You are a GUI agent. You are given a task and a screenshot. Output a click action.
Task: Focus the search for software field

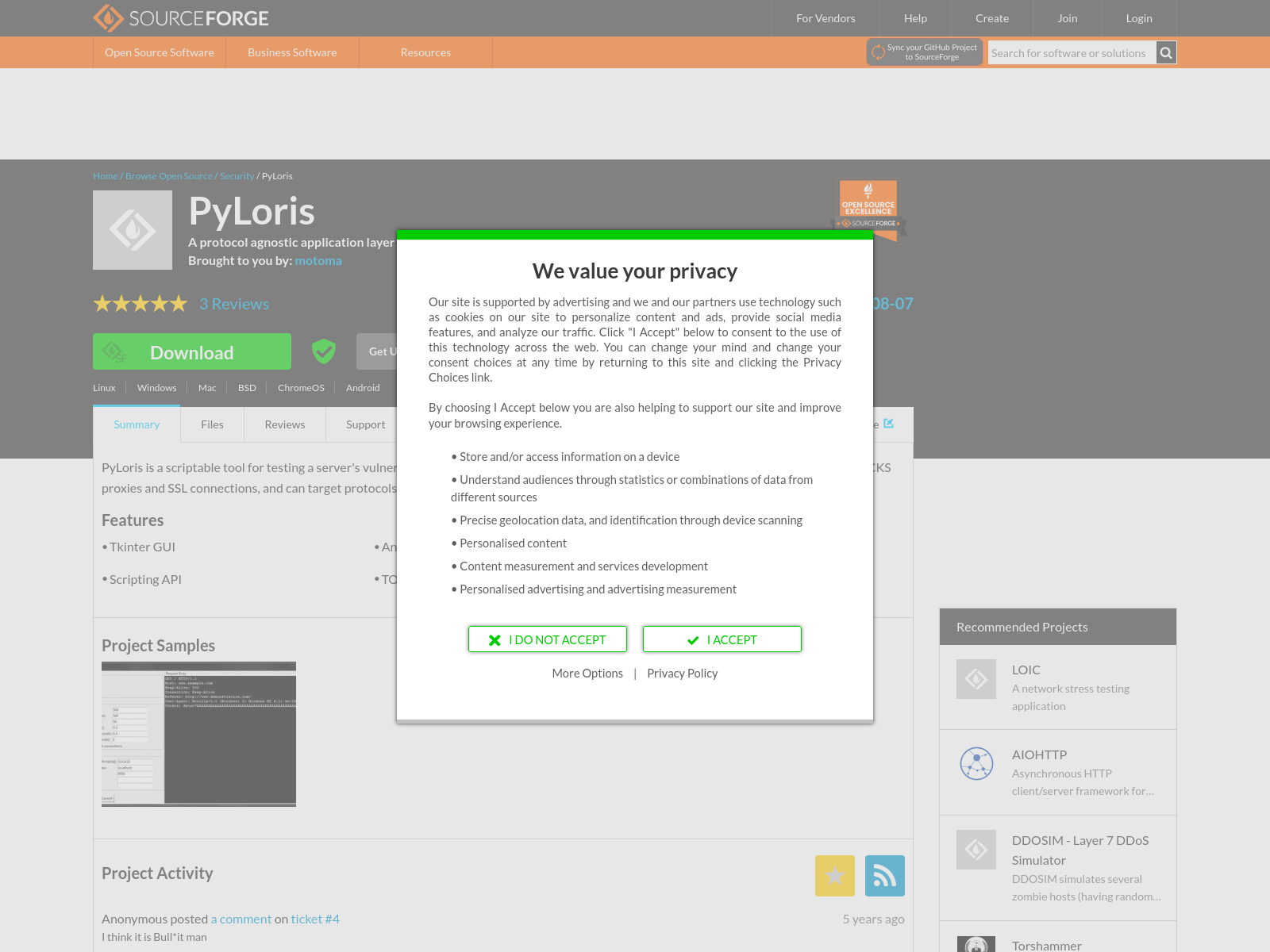click(1072, 53)
